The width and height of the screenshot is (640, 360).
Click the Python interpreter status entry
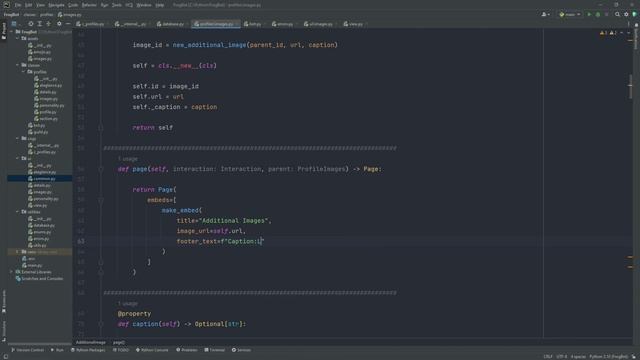pos(608,357)
